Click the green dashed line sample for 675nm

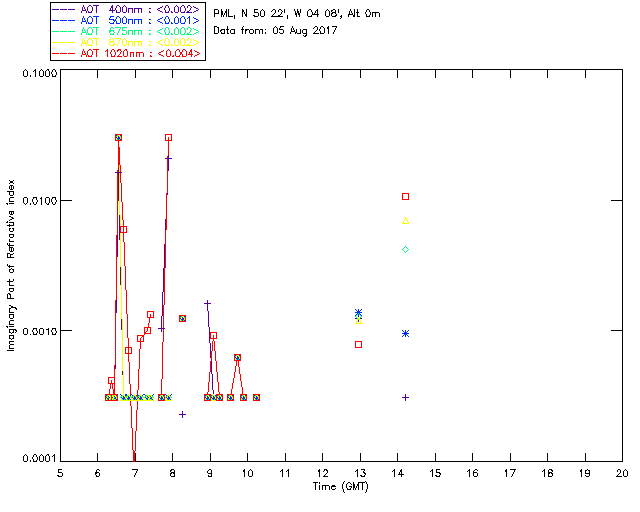64,31
